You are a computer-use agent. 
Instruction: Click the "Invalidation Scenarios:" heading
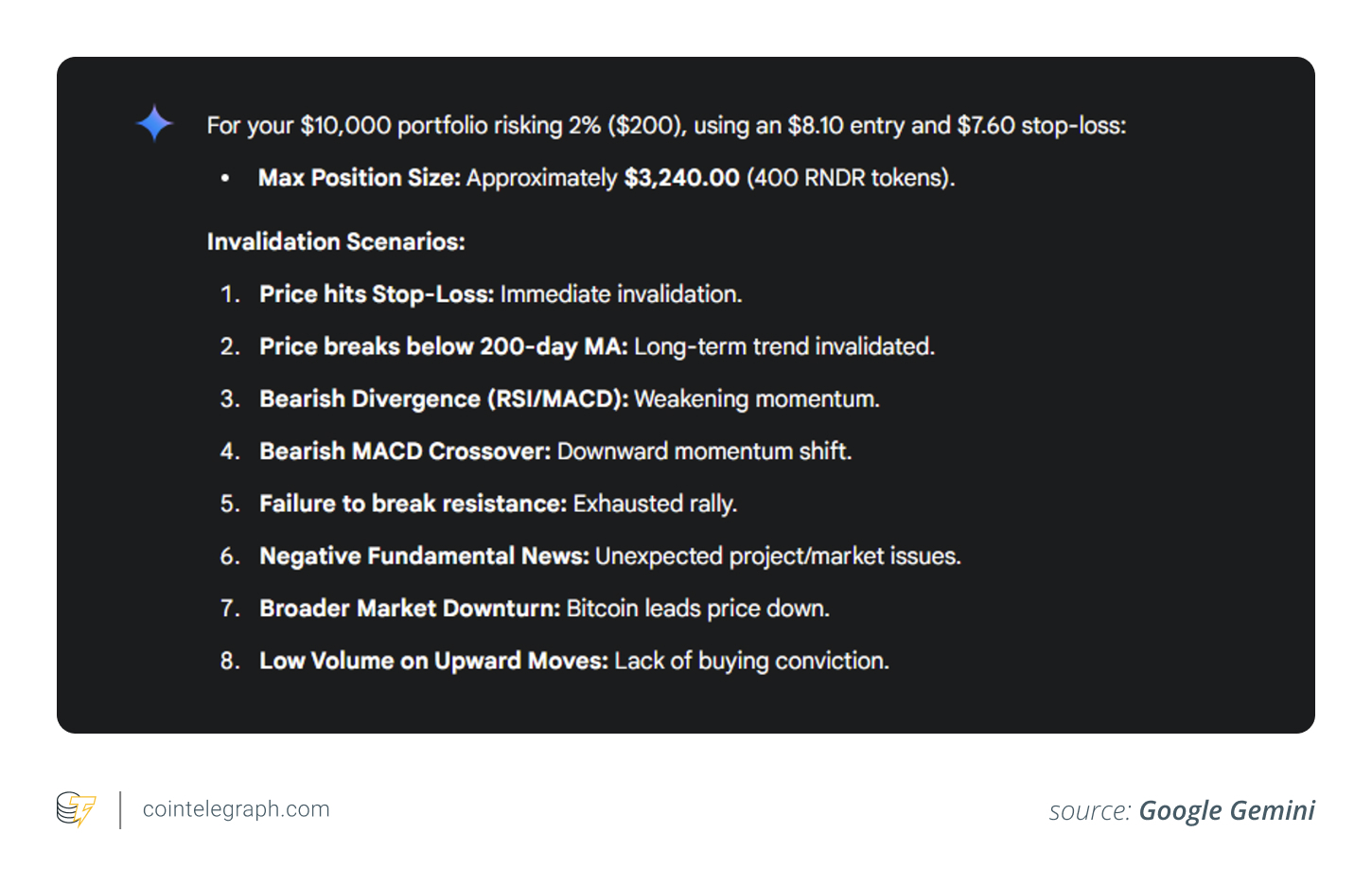(x=336, y=242)
